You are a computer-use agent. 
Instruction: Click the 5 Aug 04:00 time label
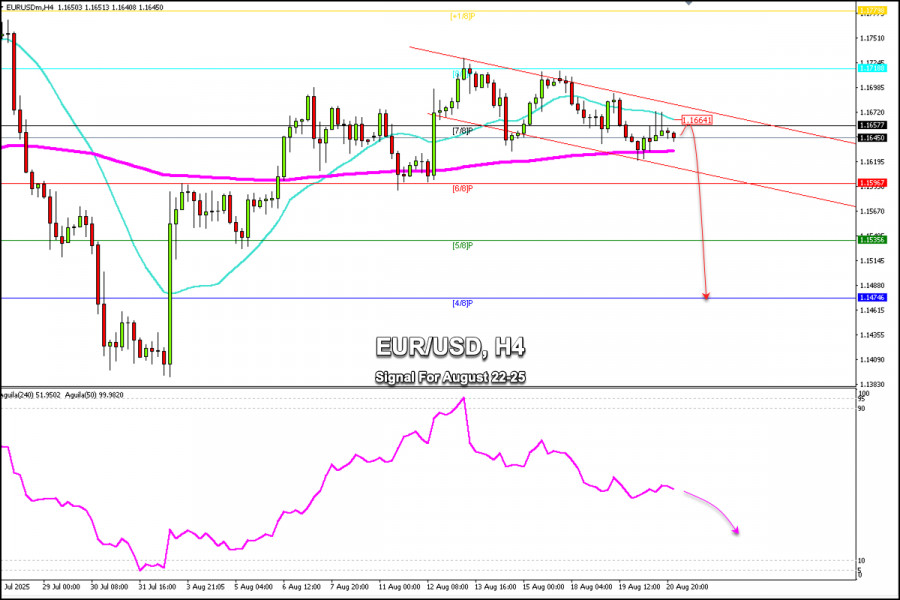pyautogui.click(x=253, y=587)
